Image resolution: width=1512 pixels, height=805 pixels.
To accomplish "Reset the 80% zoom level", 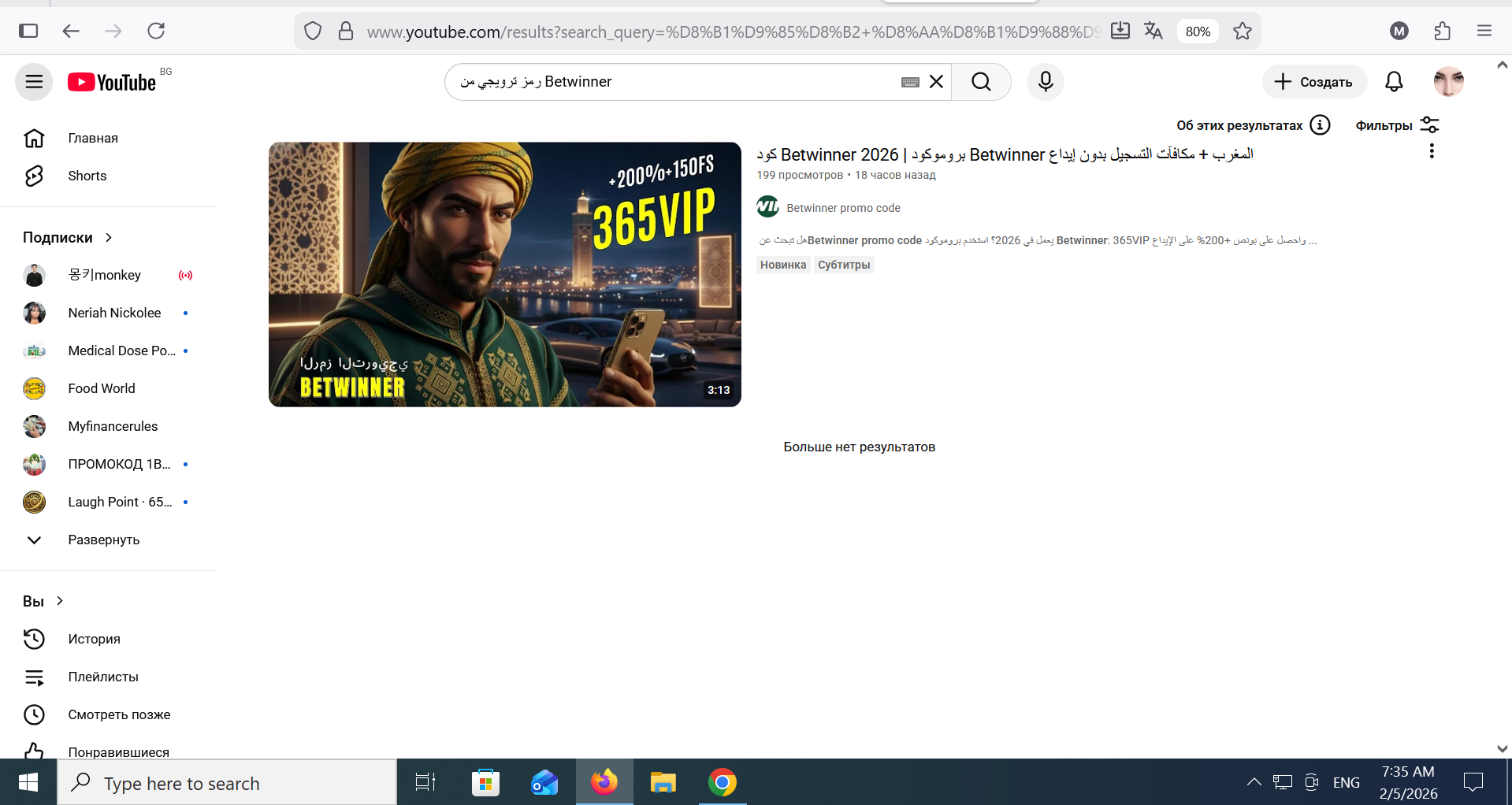I will click(1198, 32).
